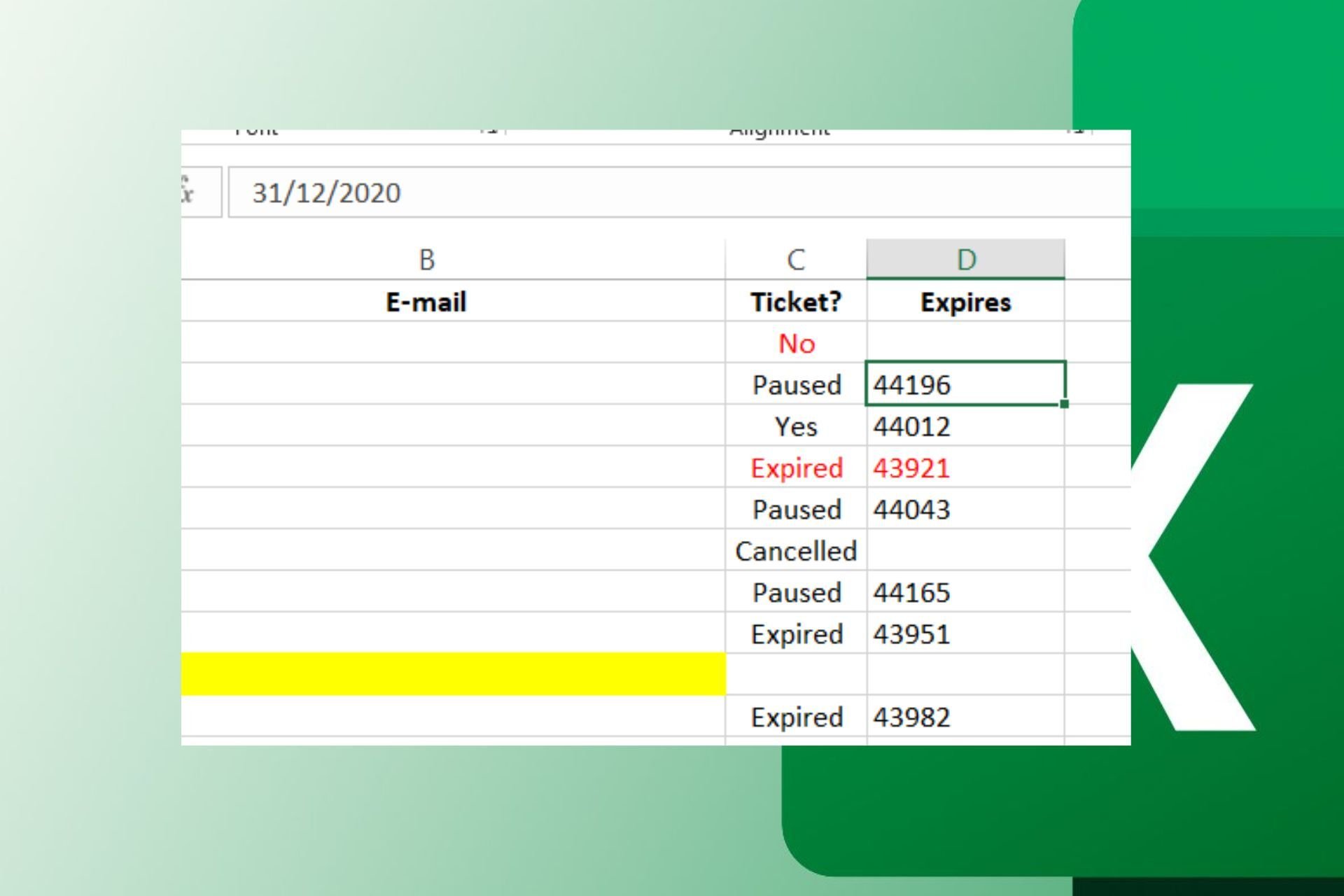1344x896 pixels.
Task: Select the Cancelled cell
Action: coord(796,550)
